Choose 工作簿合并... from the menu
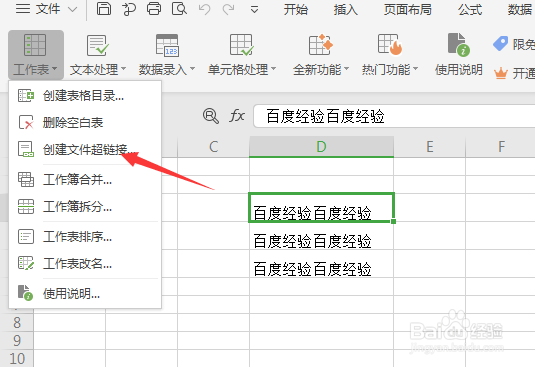Image resolution: width=535 pixels, height=367 pixels. [x=85, y=179]
